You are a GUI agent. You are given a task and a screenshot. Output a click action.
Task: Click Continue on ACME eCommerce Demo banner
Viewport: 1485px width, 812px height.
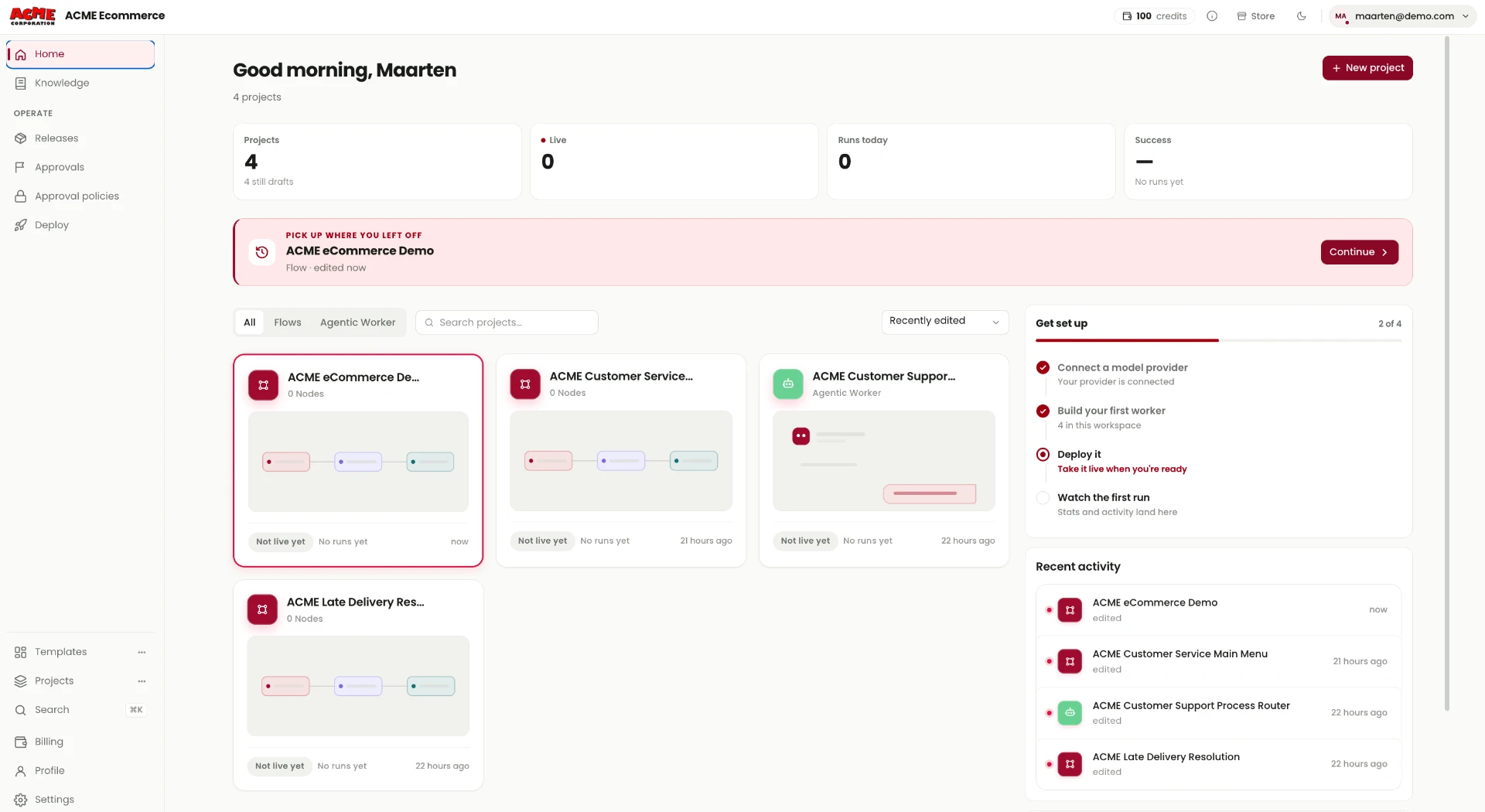(1359, 252)
